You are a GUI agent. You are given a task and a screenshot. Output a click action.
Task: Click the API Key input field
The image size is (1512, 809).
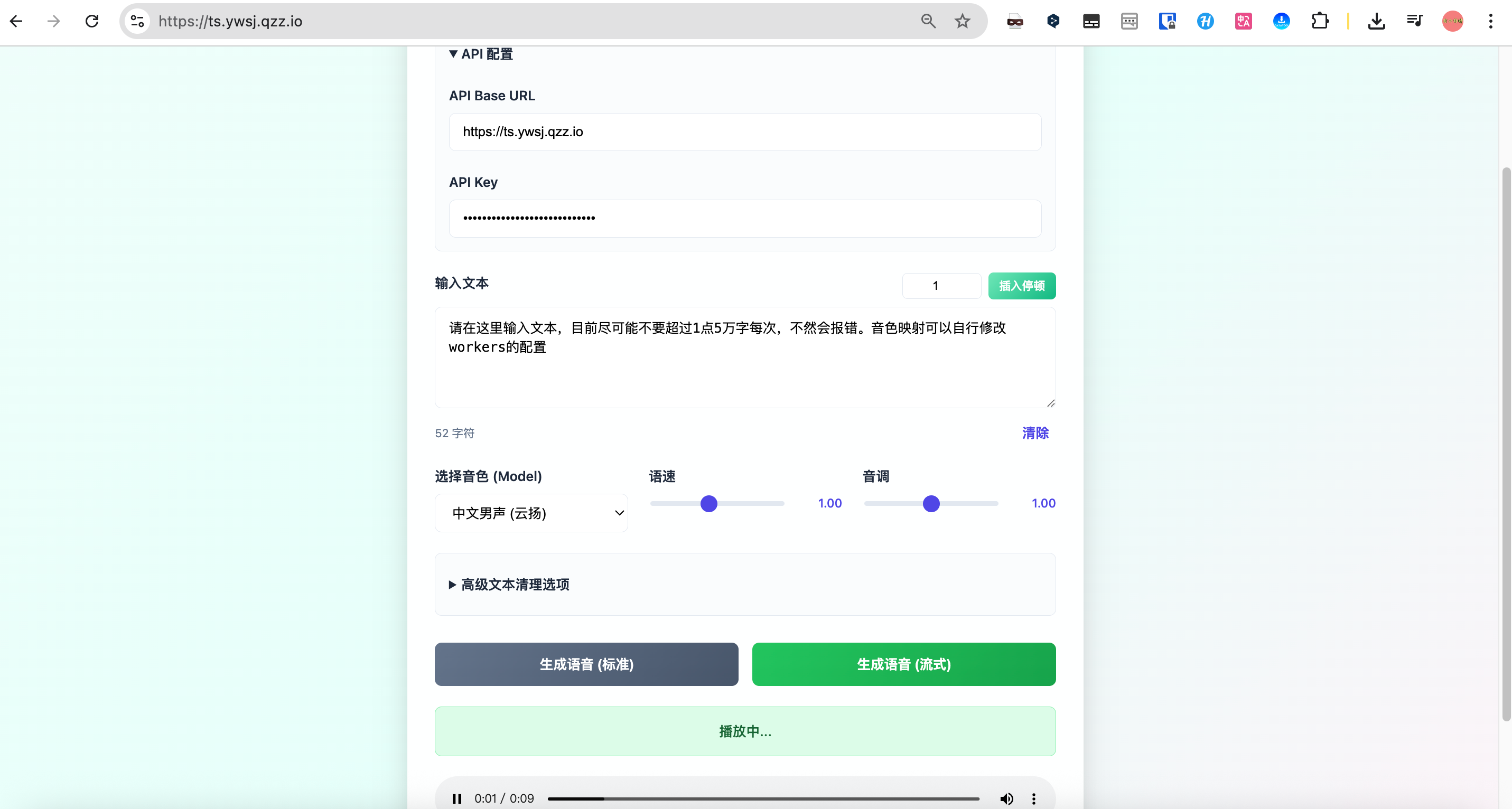(744, 218)
